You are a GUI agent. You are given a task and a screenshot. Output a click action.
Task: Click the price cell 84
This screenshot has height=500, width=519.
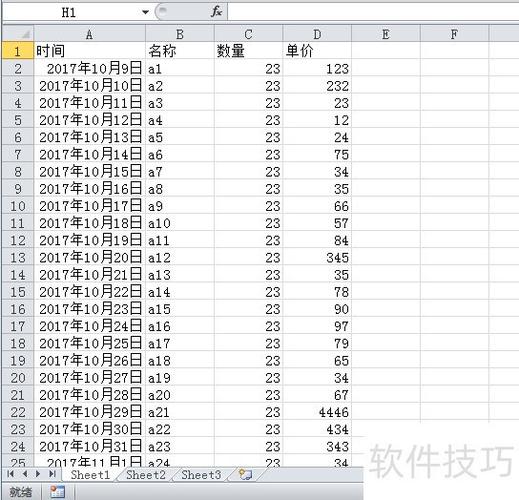[x=317, y=240]
